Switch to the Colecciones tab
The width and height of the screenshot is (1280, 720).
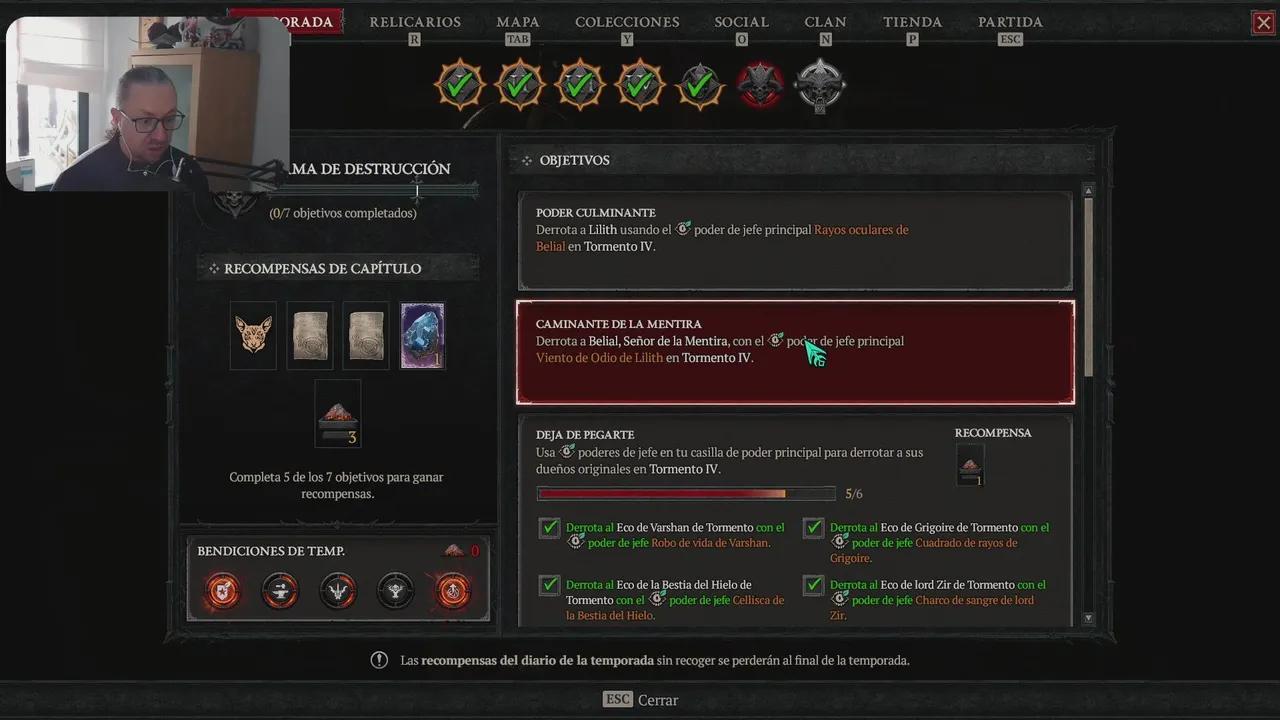point(627,22)
